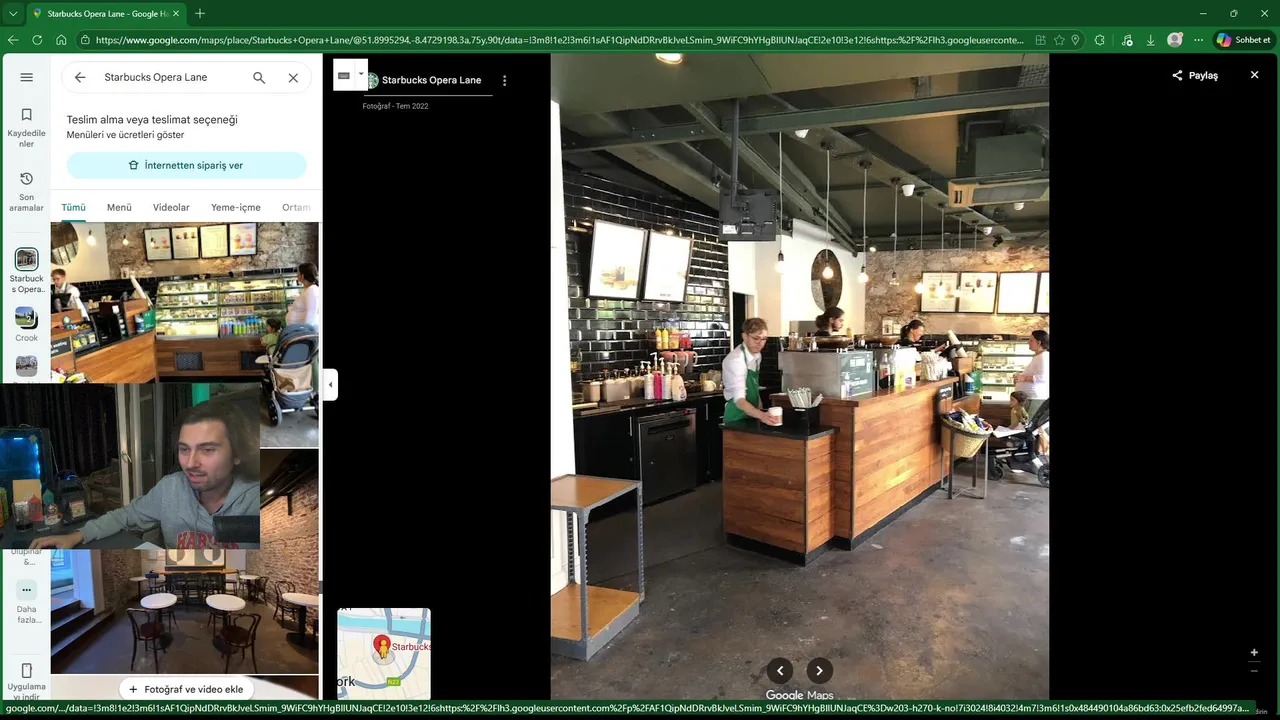The width and height of the screenshot is (1280, 720).
Task: Click the Paylaş share button
Action: (x=1195, y=75)
